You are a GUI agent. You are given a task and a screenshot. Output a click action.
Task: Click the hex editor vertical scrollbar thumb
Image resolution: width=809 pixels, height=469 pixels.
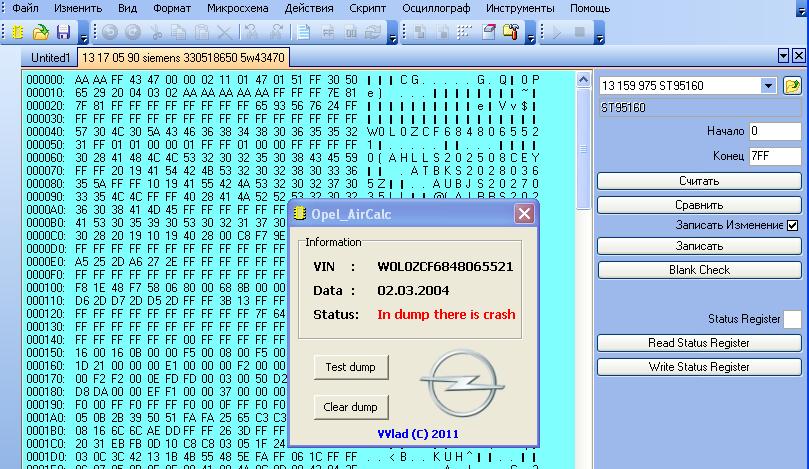[583, 149]
